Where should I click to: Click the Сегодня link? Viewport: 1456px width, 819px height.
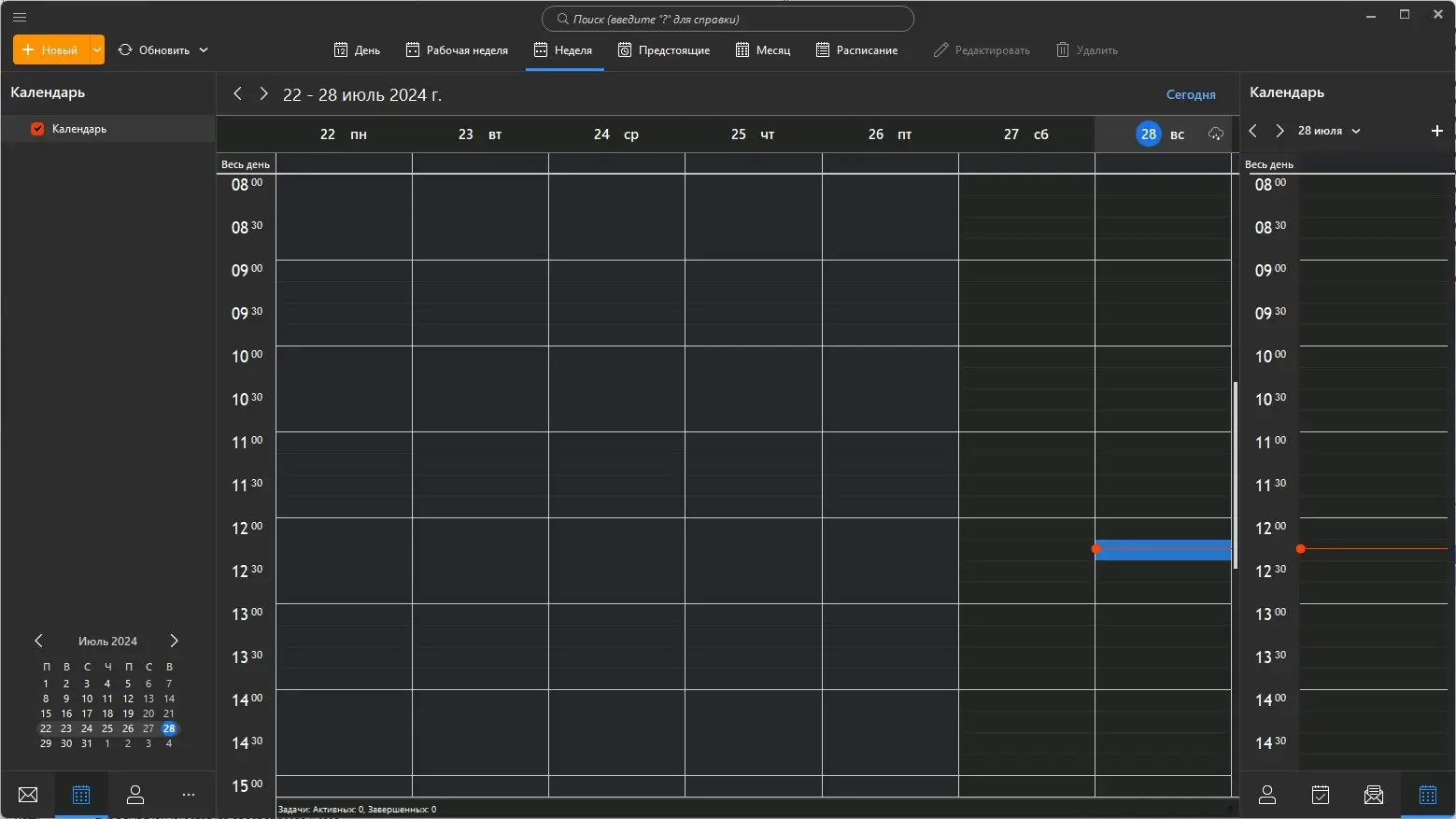[1191, 94]
